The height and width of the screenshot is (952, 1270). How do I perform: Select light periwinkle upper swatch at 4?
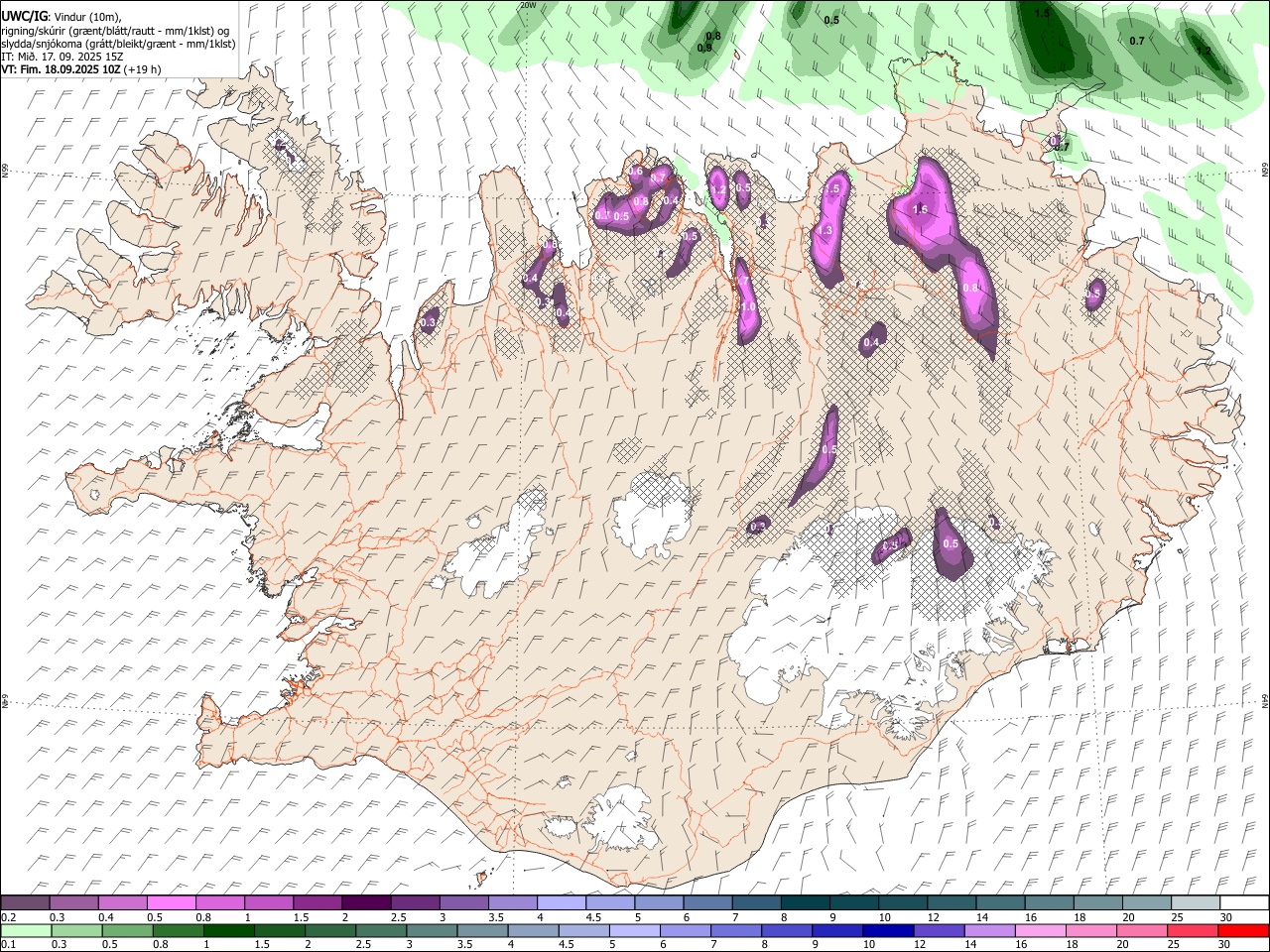(562, 902)
